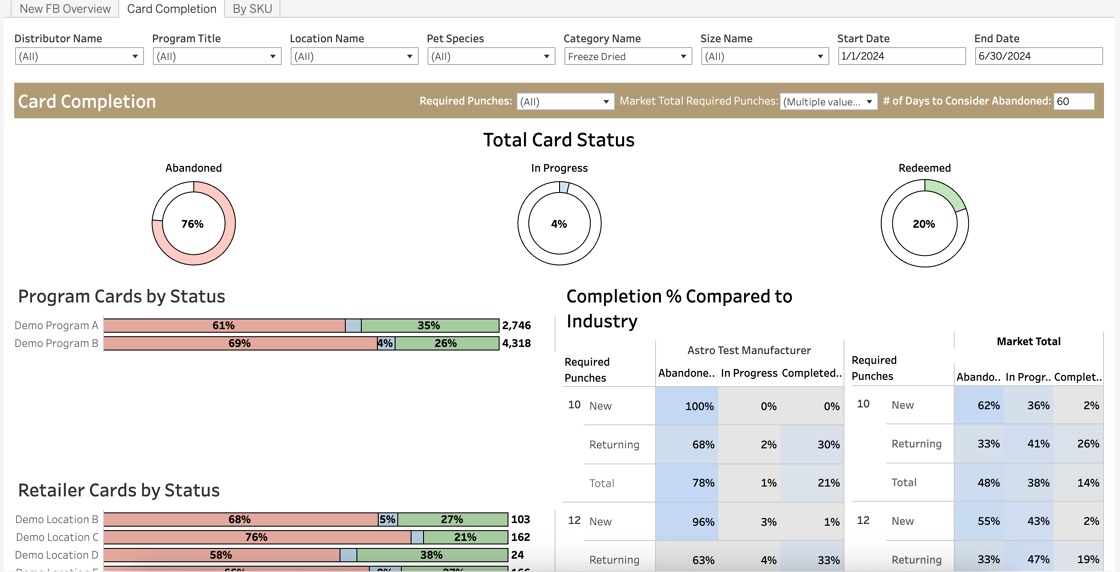Open the By SKU tab

252,9
